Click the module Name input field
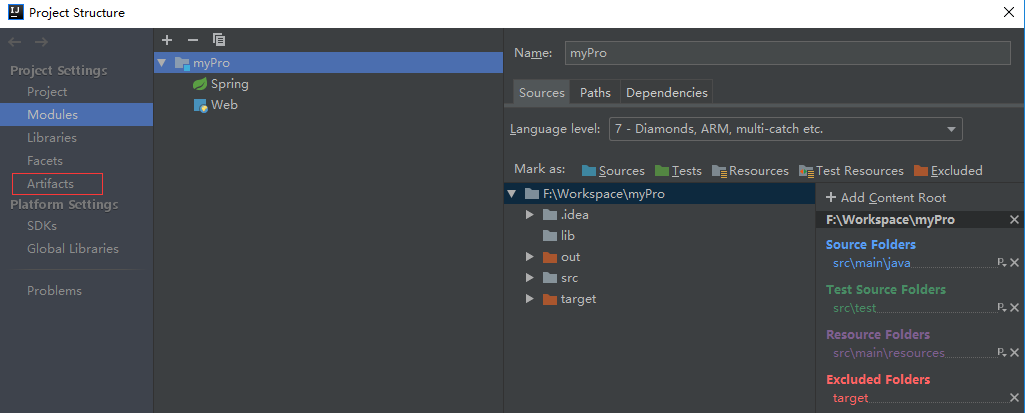Image resolution: width=1025 pixels, height=413 pixels. point(788,53)
